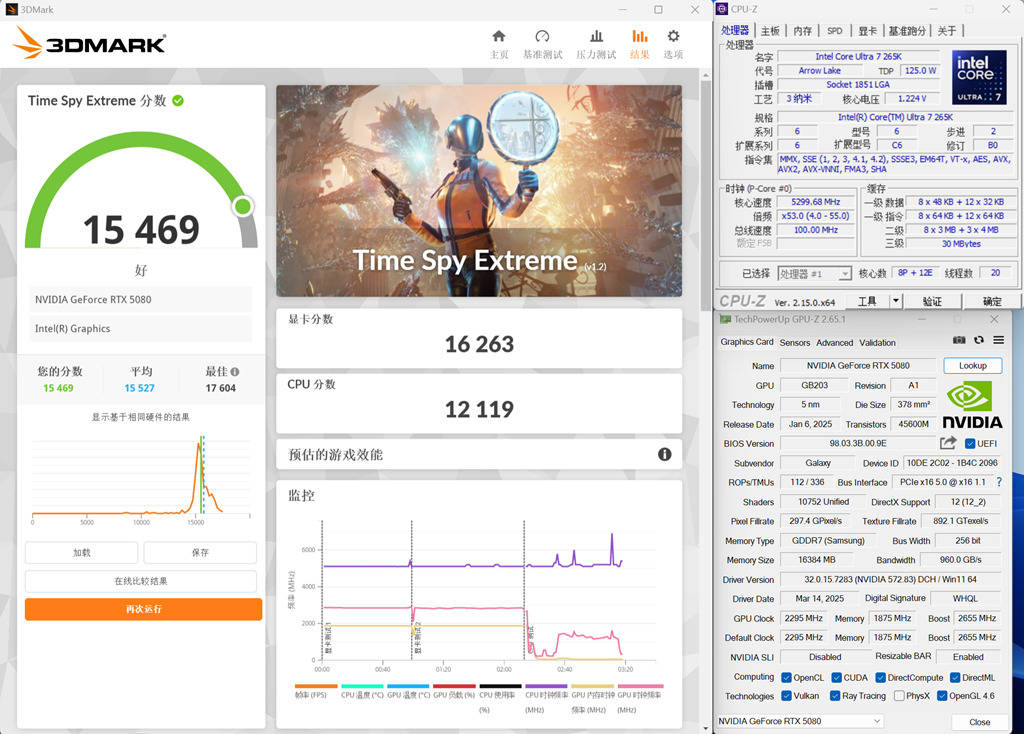This screenshot has height=734, width=1024.
Task: Toggle the PhysX checkbox
Action: 899,695
